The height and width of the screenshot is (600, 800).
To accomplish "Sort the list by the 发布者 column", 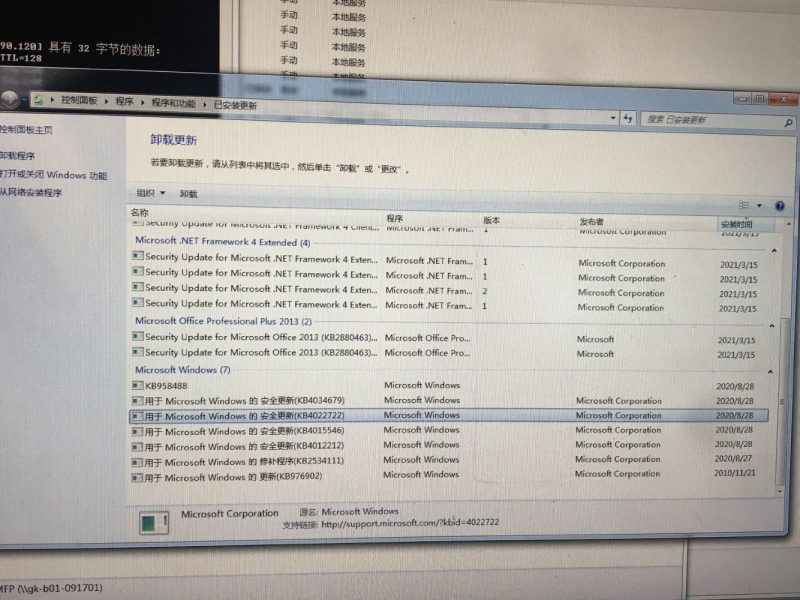I will [592, 221].
